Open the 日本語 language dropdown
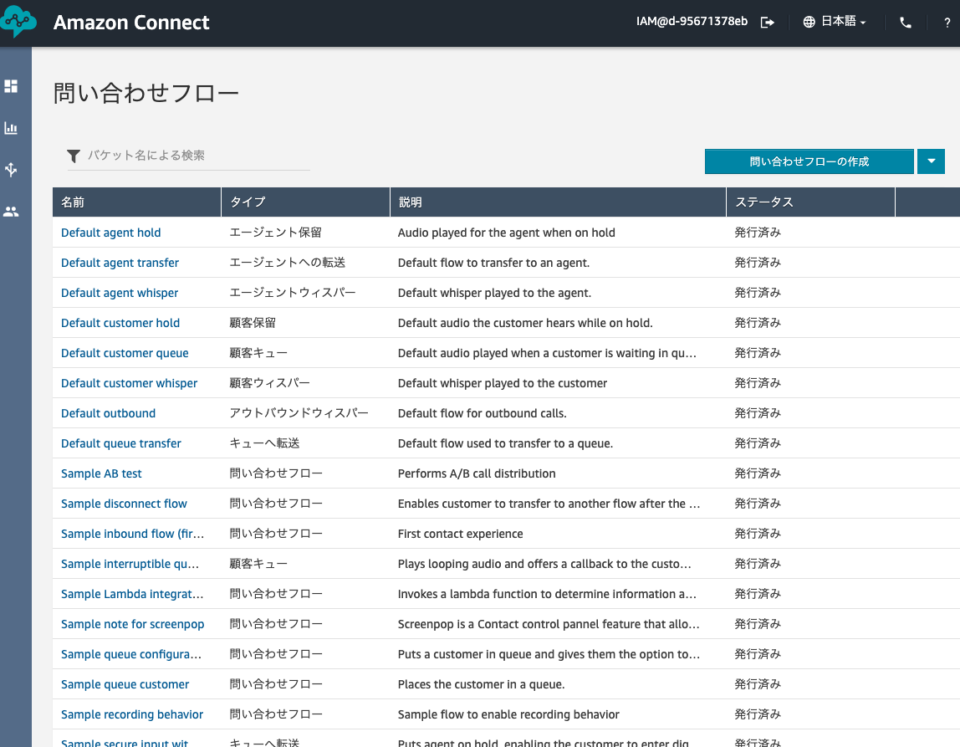The width and height of the screenshot is (960, 747). [843, 21]
